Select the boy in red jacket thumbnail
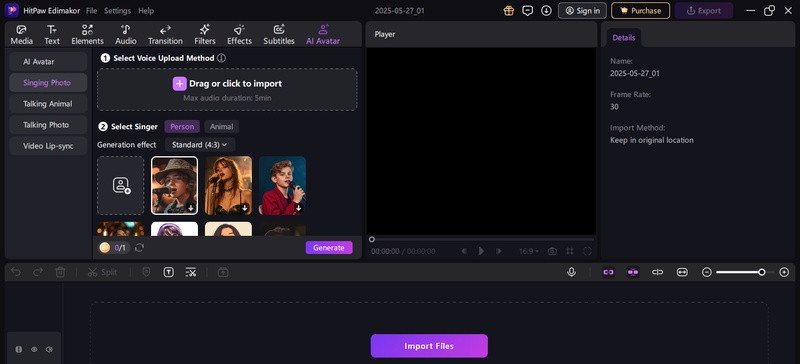 pos(282,185)
